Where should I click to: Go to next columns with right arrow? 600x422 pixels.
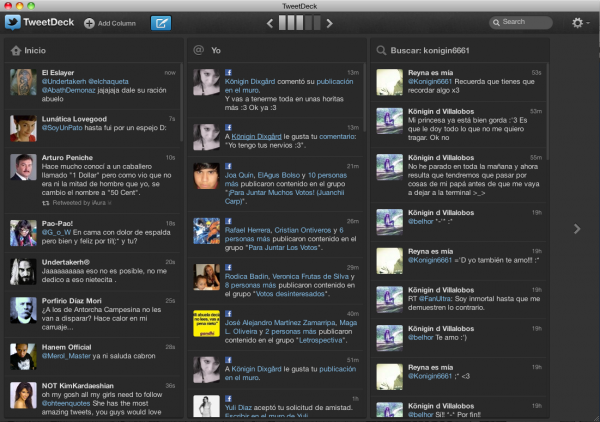pos(329,23)
